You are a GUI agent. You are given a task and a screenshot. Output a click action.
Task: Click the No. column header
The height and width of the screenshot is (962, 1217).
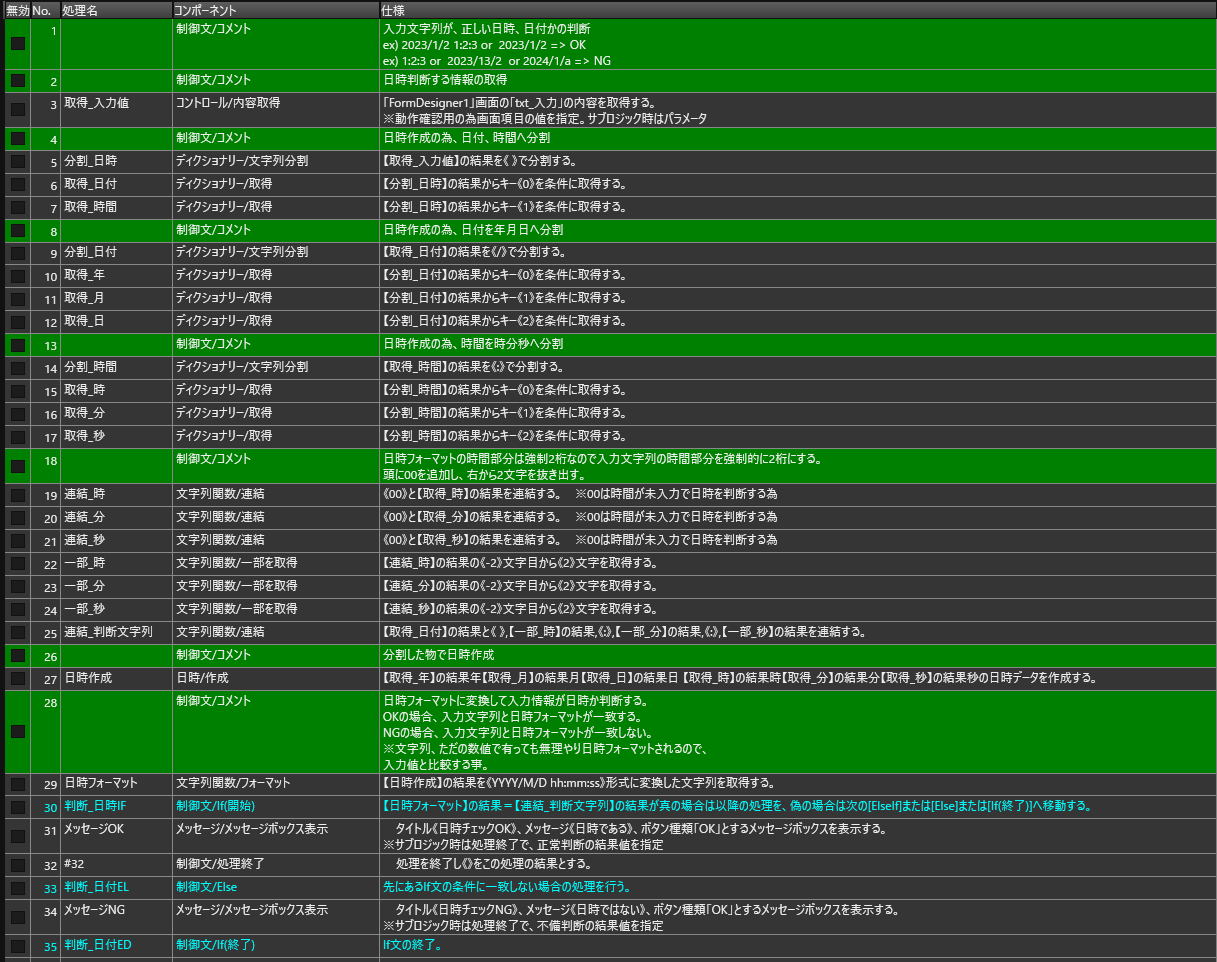(44, 9)
